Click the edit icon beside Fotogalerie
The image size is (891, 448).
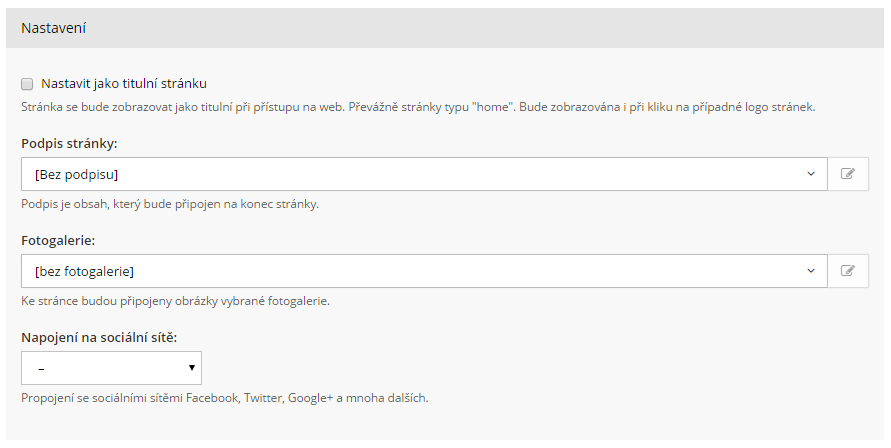[x=848, y=271]
